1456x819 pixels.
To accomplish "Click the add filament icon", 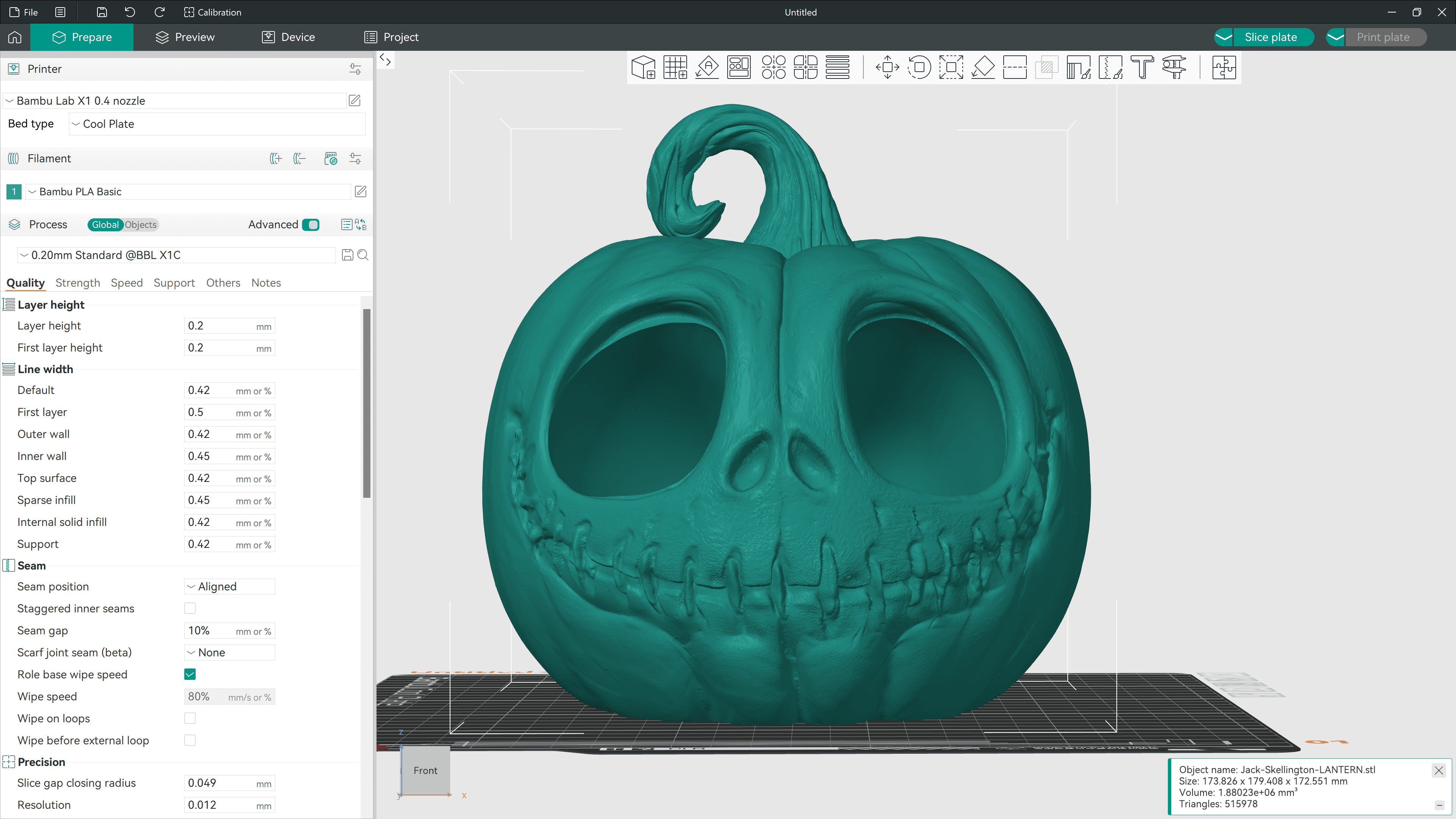I will pyautogui.click(x=276, y=159).
